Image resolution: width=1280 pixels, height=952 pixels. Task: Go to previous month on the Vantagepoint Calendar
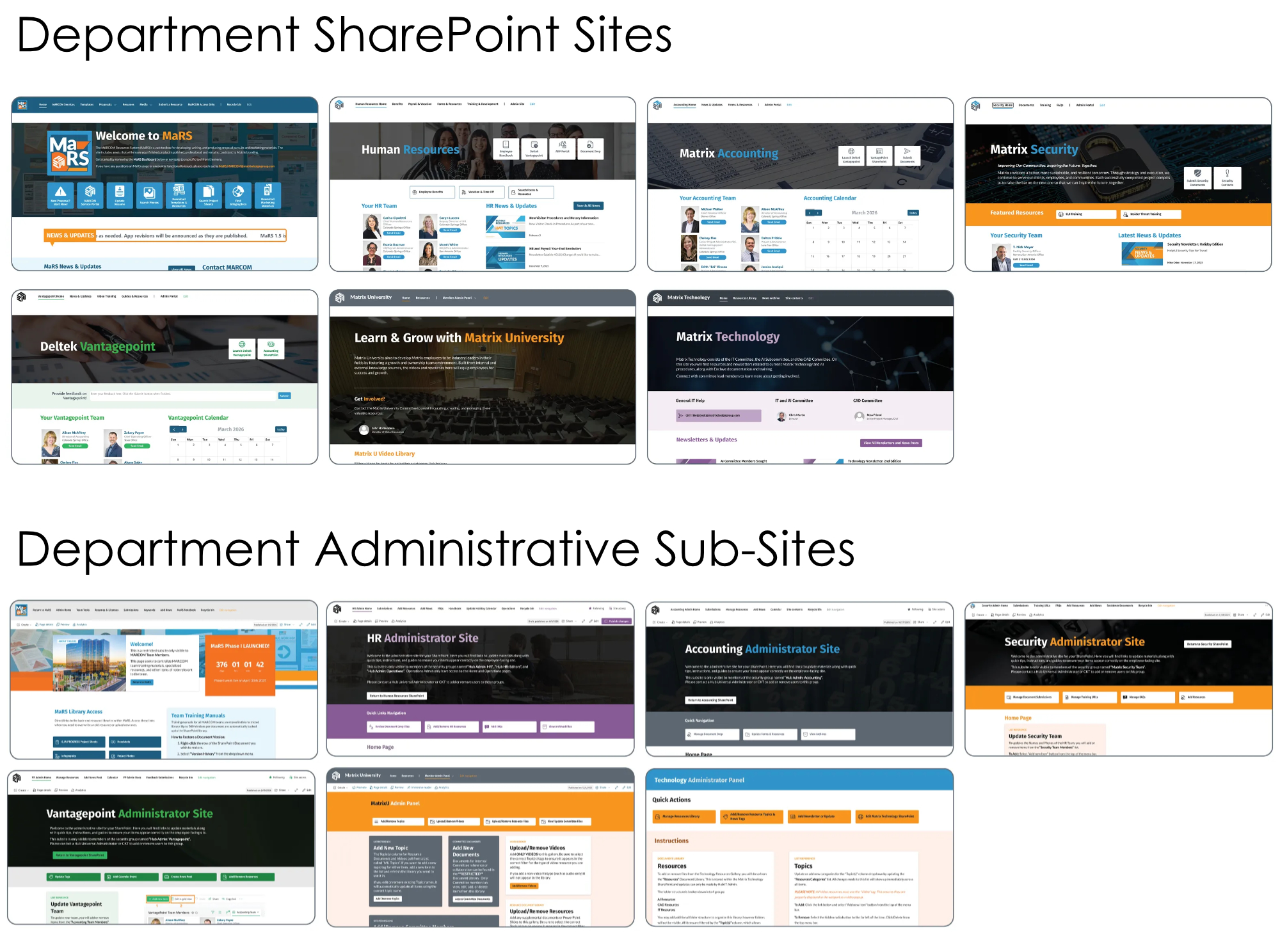click(173, 429)
